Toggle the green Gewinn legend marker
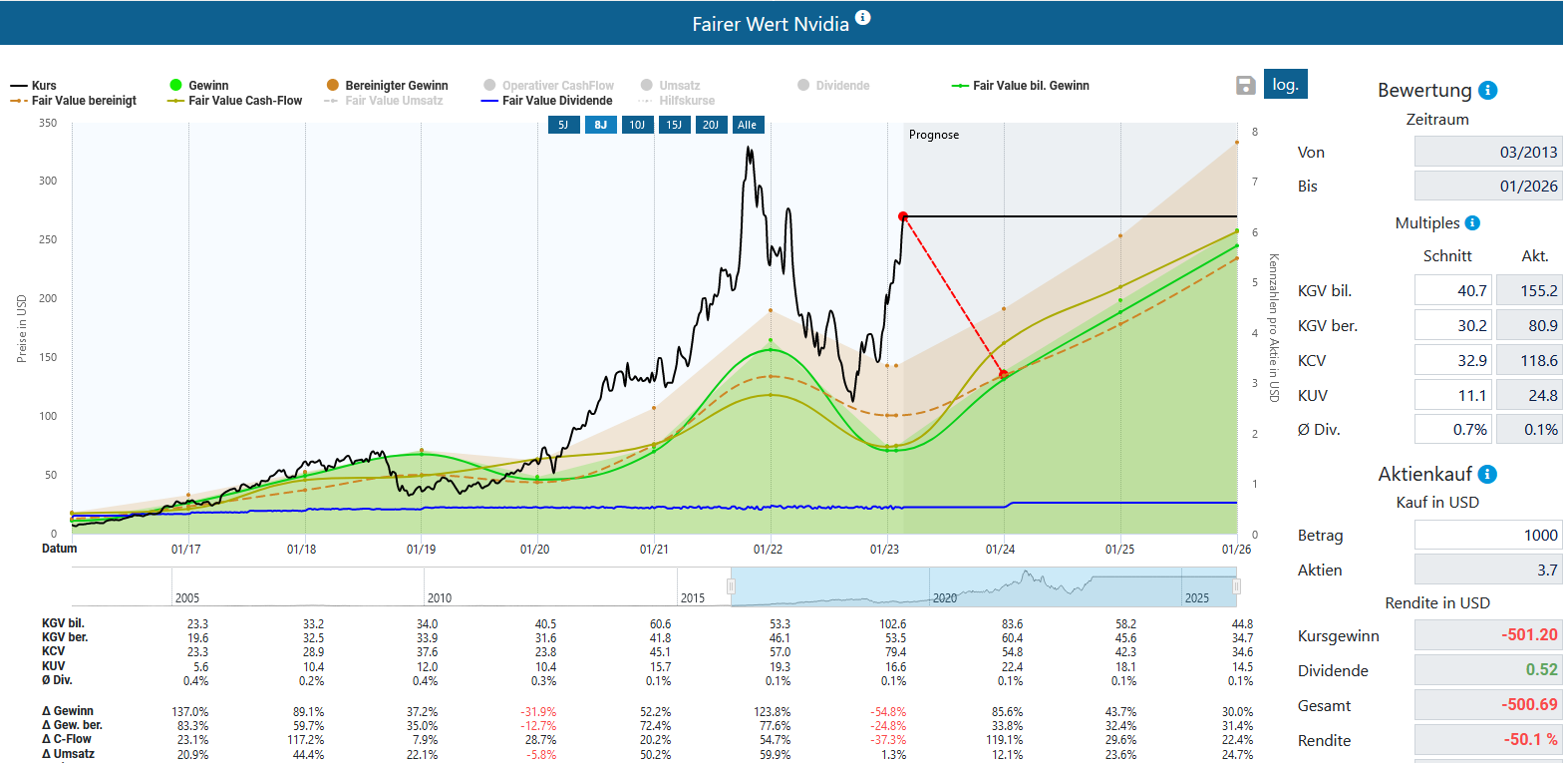This screenshot has width=1568, height=763. 175,86
